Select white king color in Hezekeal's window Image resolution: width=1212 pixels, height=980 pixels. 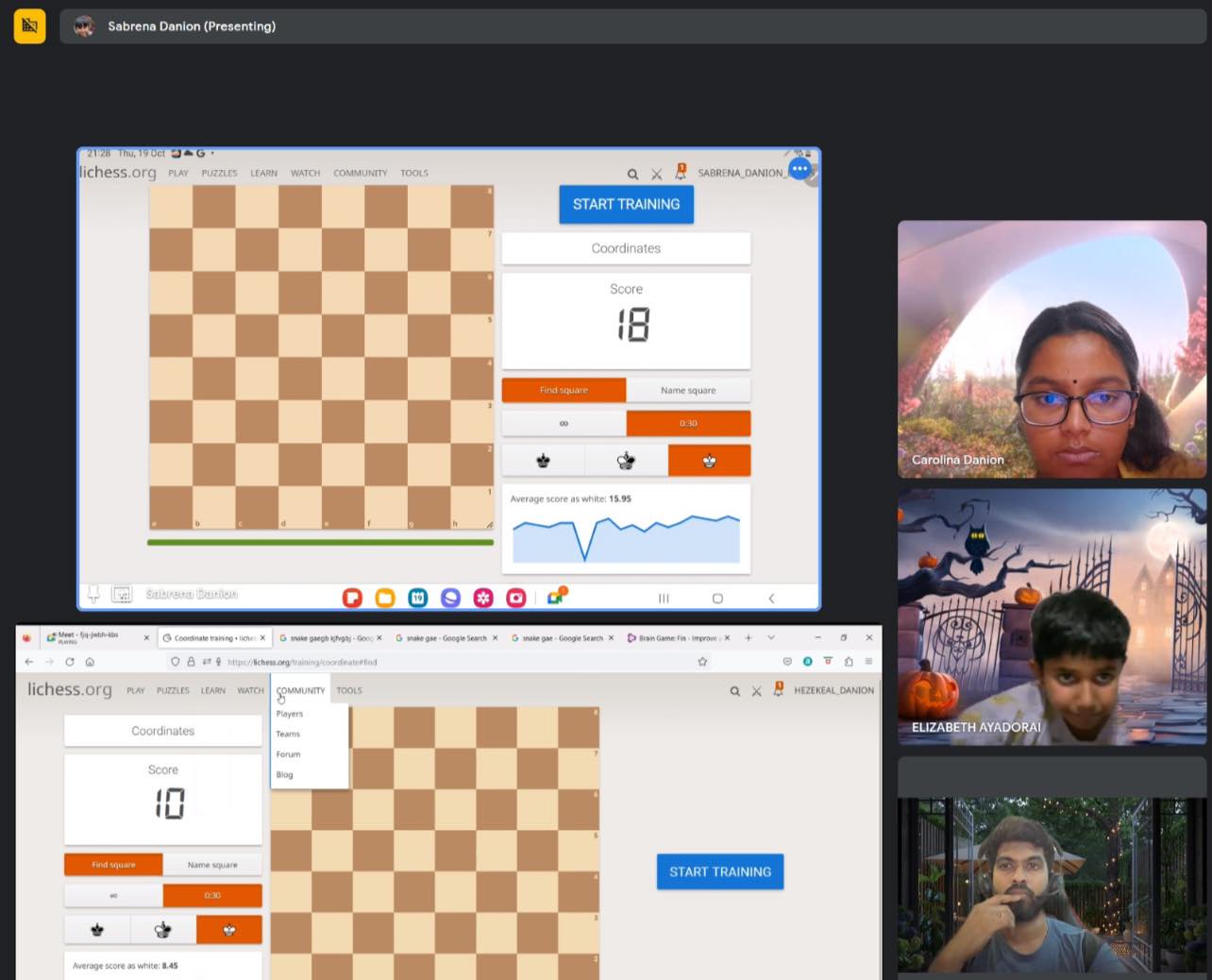point(229,930)
